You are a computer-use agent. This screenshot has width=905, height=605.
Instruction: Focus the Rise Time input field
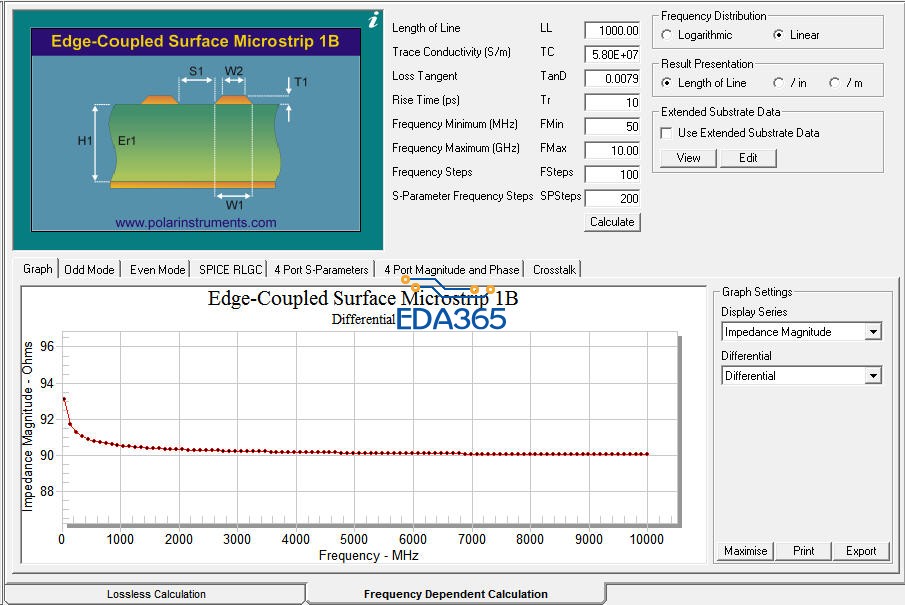click(x=612, y=102)
